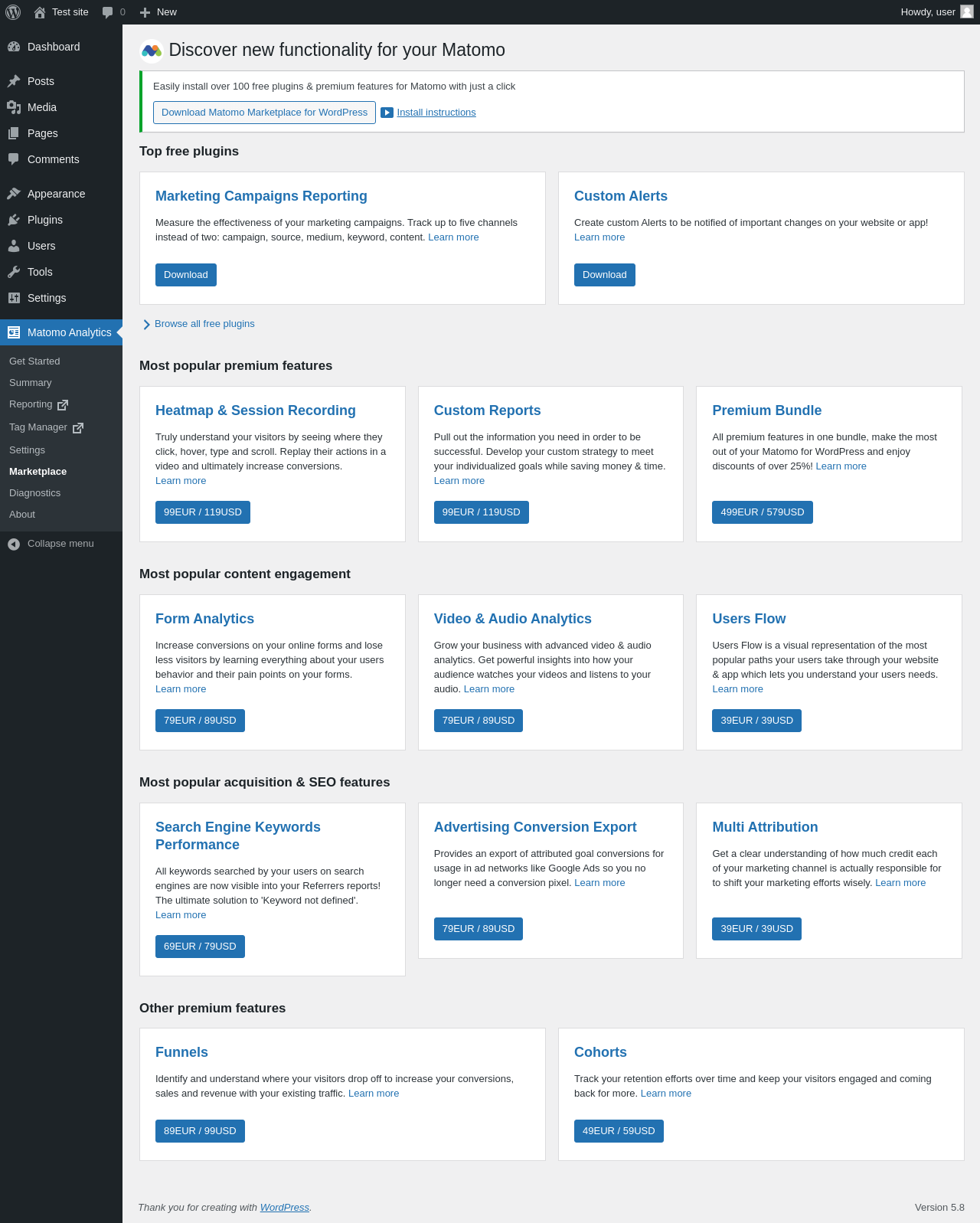
Task: Open Matomo Settings submenu item
Action: (x=28, y=450)
